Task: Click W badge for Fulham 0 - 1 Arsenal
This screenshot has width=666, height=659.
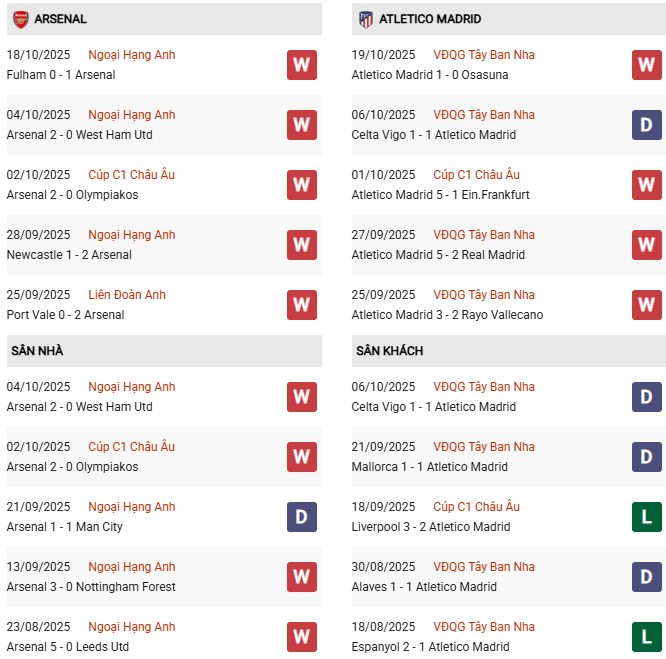Action: pyautogui.click(x=302, y=65)
